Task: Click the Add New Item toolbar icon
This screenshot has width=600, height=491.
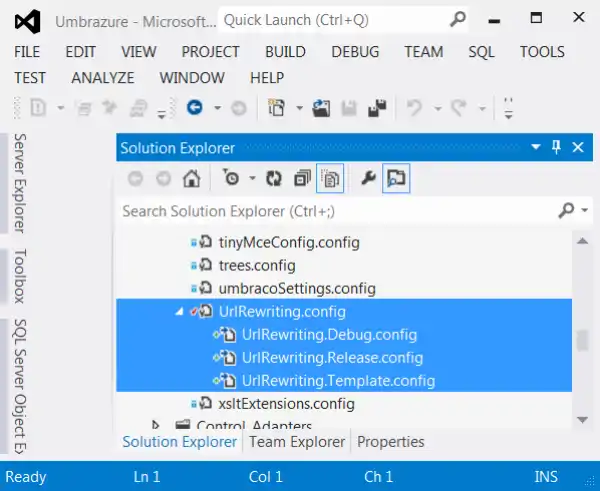Action: [x=277, y=108]
